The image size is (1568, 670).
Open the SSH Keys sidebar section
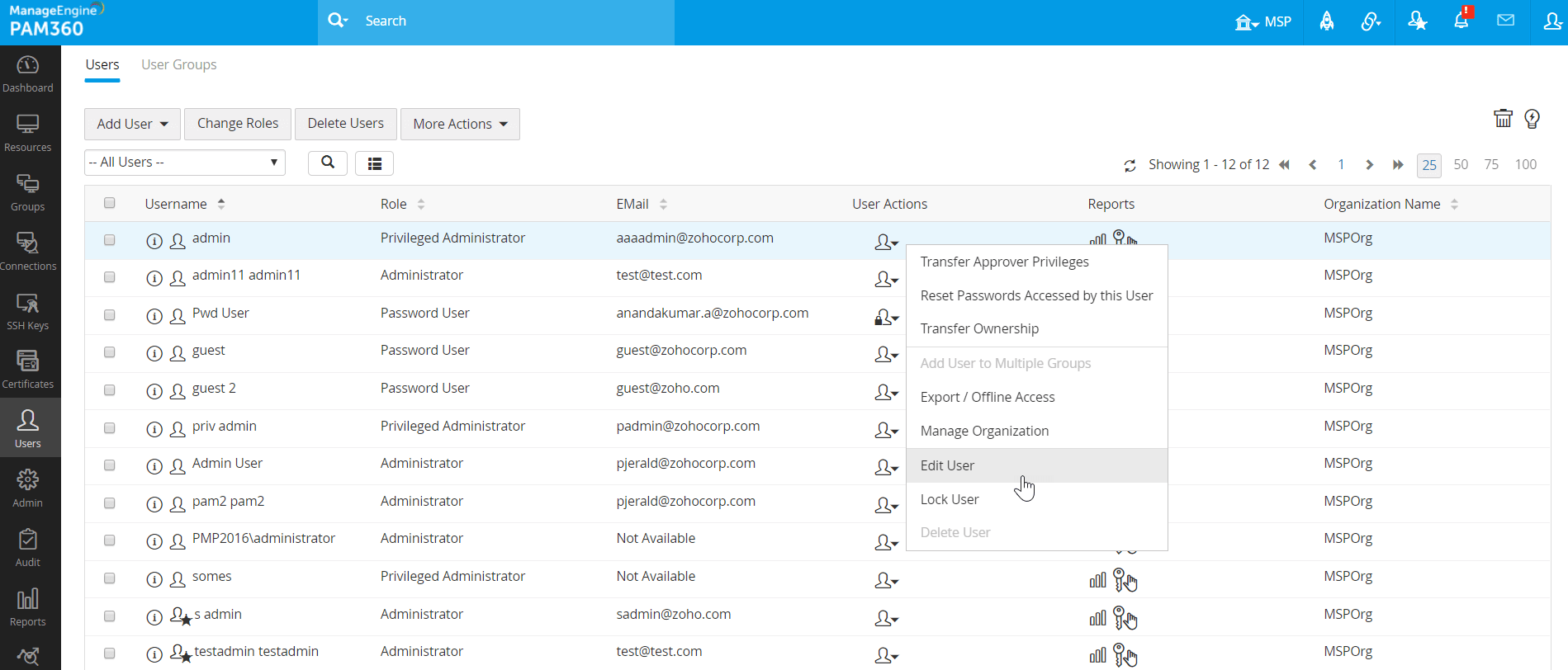click(x=28, y=311)
